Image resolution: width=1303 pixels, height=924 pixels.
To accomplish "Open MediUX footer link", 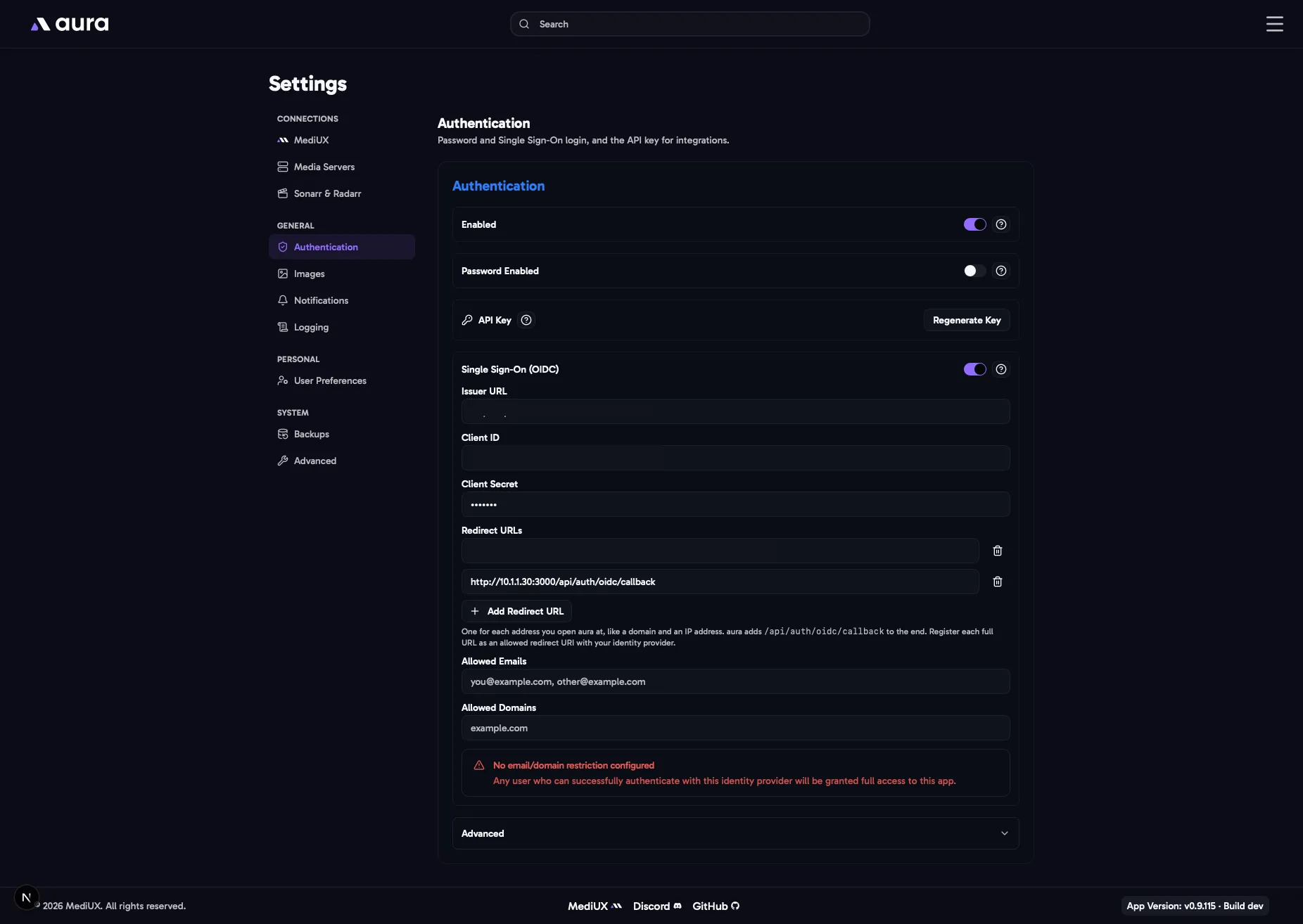I will [595, 906].
